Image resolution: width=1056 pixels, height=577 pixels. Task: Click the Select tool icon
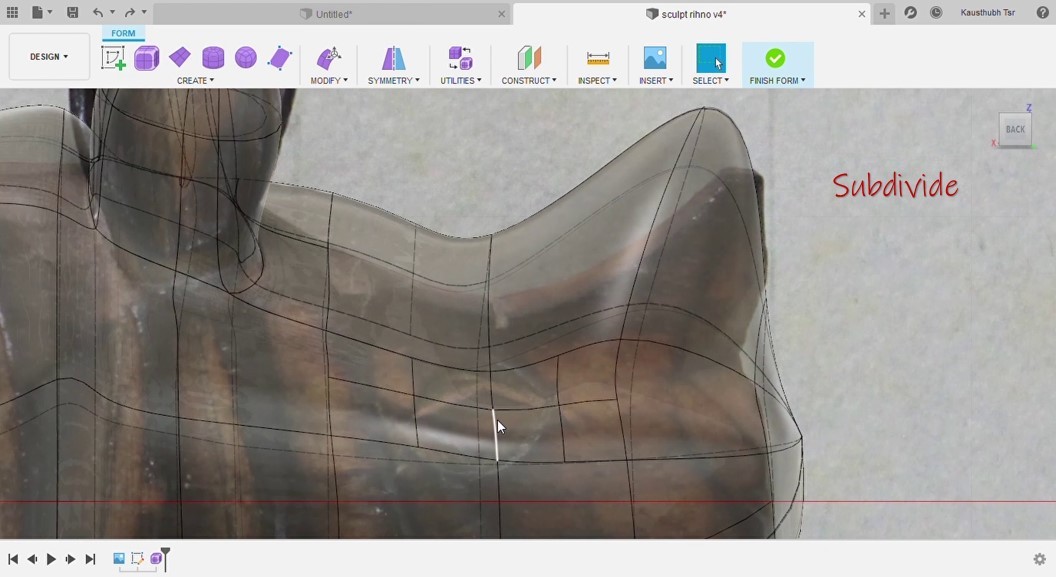tap(711, 58)
